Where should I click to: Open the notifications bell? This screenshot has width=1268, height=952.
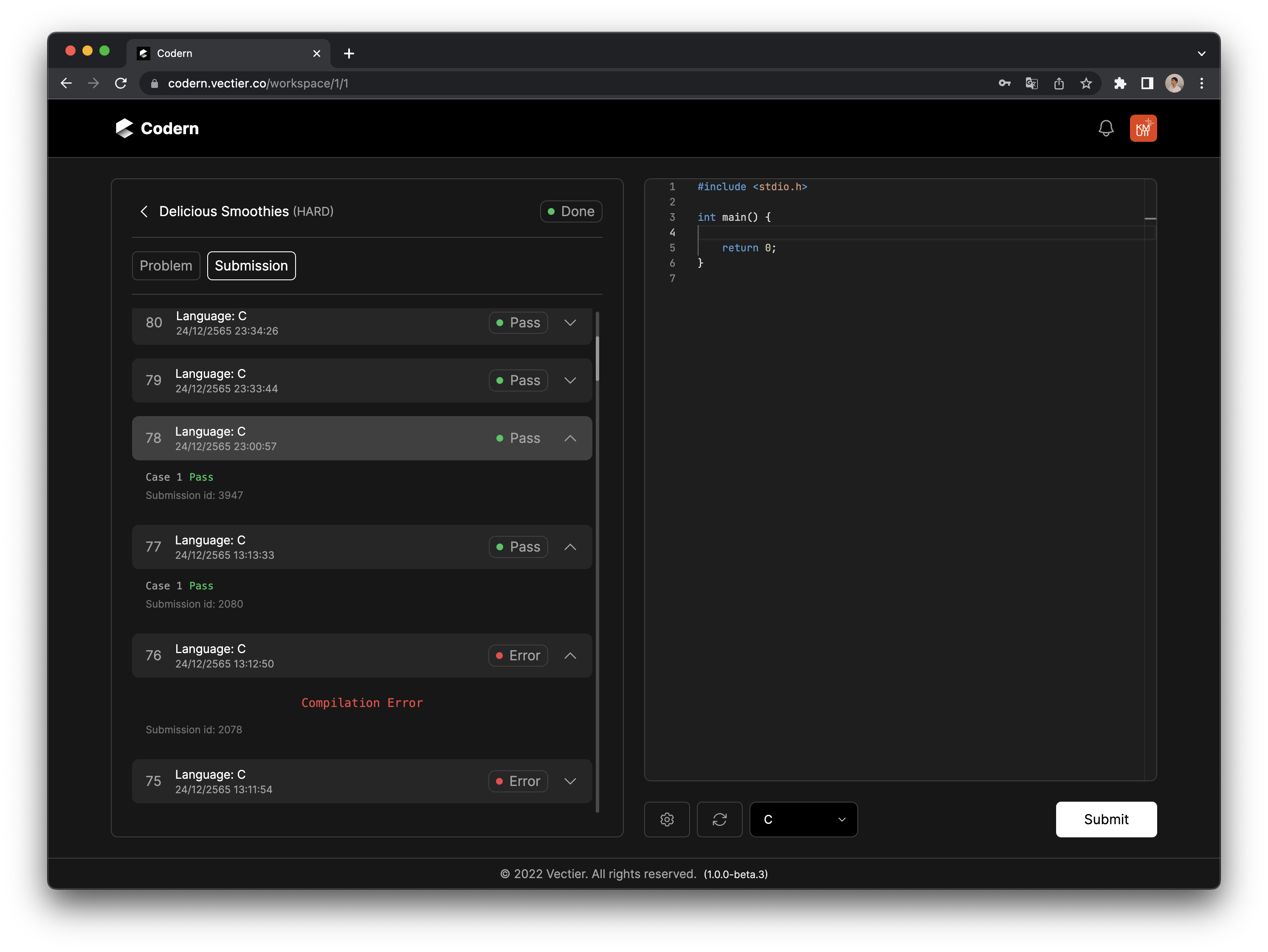(x=1106, y=128)
